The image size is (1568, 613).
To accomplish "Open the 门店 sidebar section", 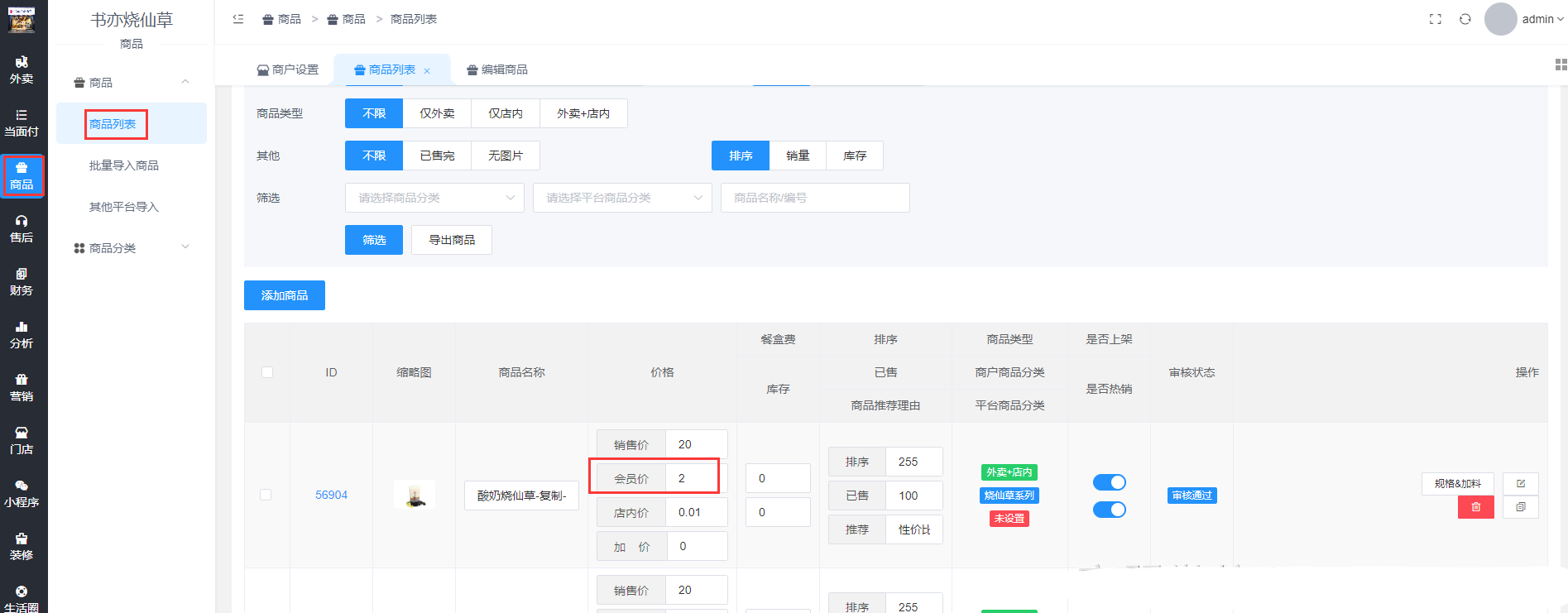I will tap(22, 441).
